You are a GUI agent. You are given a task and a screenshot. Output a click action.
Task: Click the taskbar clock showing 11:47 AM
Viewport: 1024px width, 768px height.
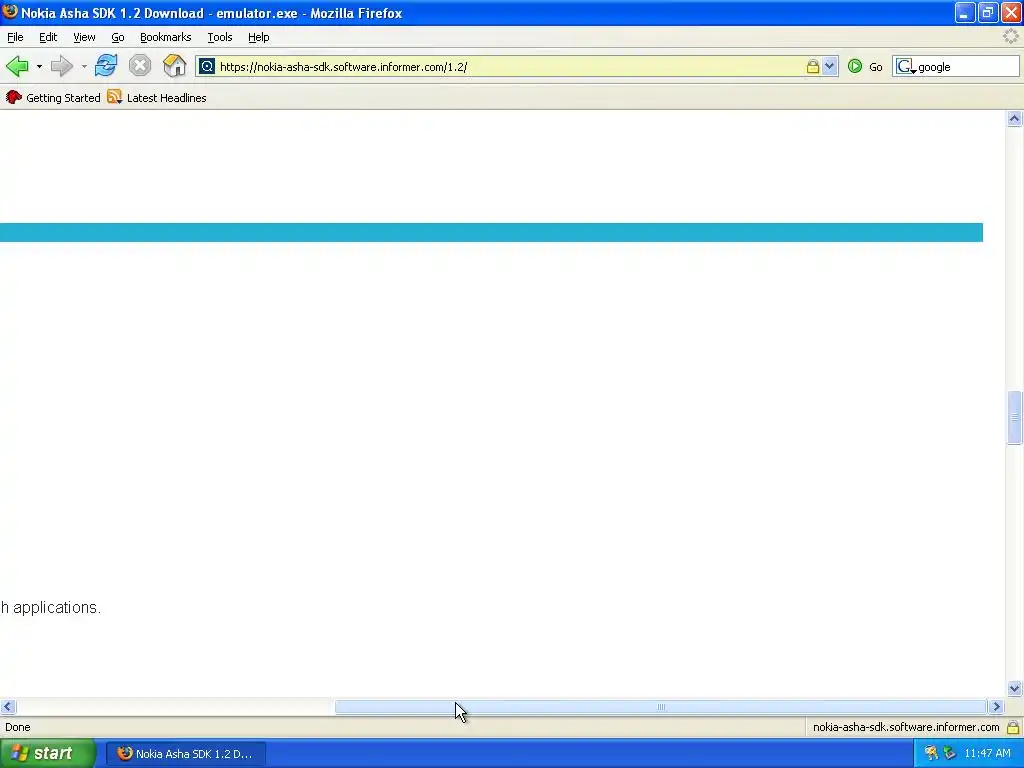987,754
